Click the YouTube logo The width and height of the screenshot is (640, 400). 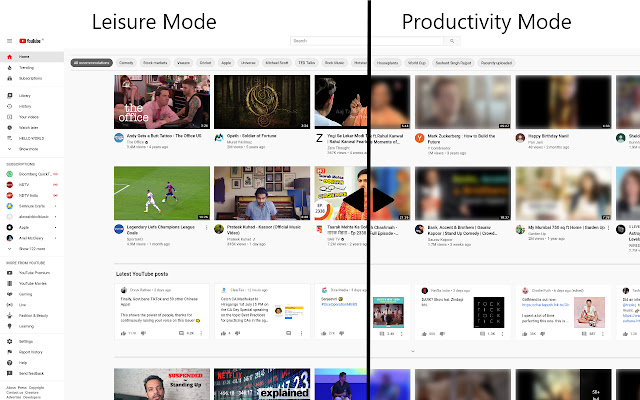click(31, 41)
